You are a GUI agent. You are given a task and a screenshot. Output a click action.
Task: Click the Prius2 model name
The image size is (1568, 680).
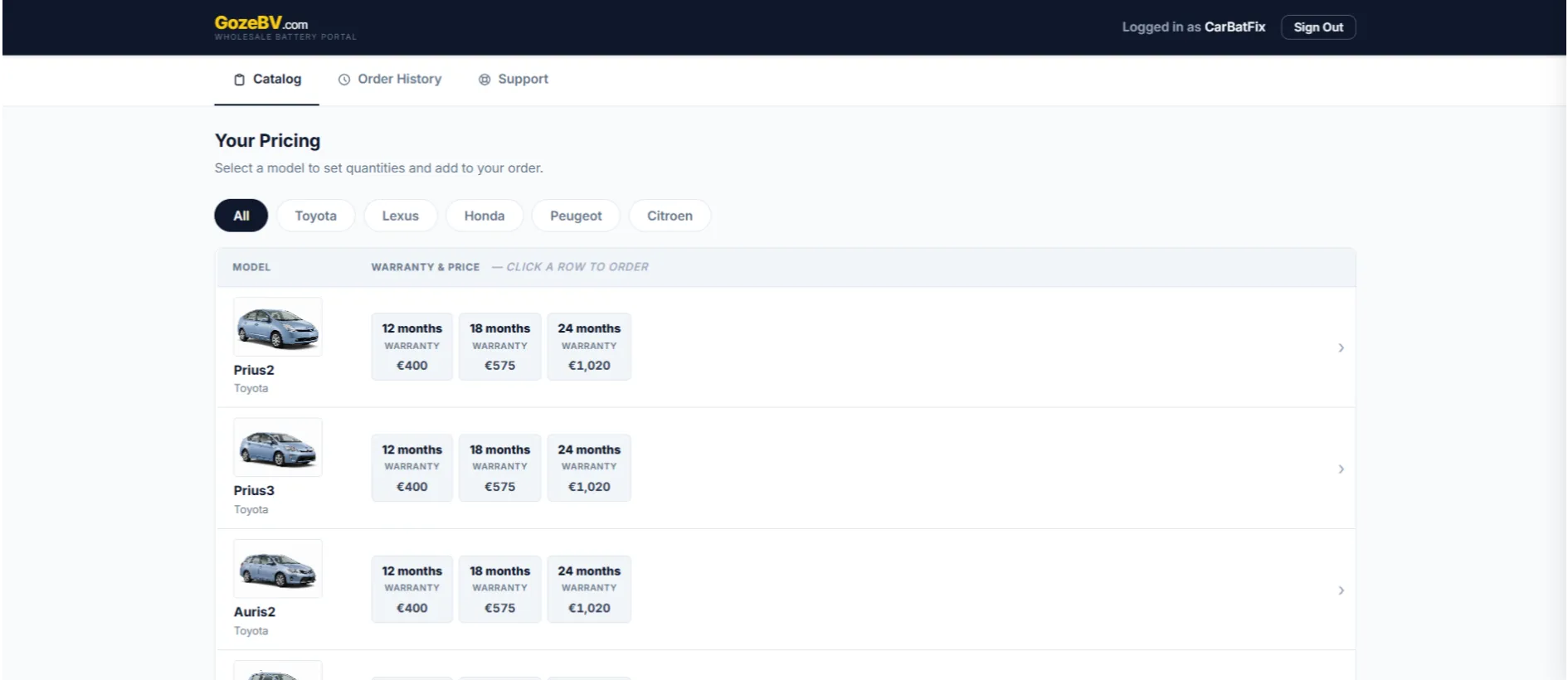[x=254, y=370]
